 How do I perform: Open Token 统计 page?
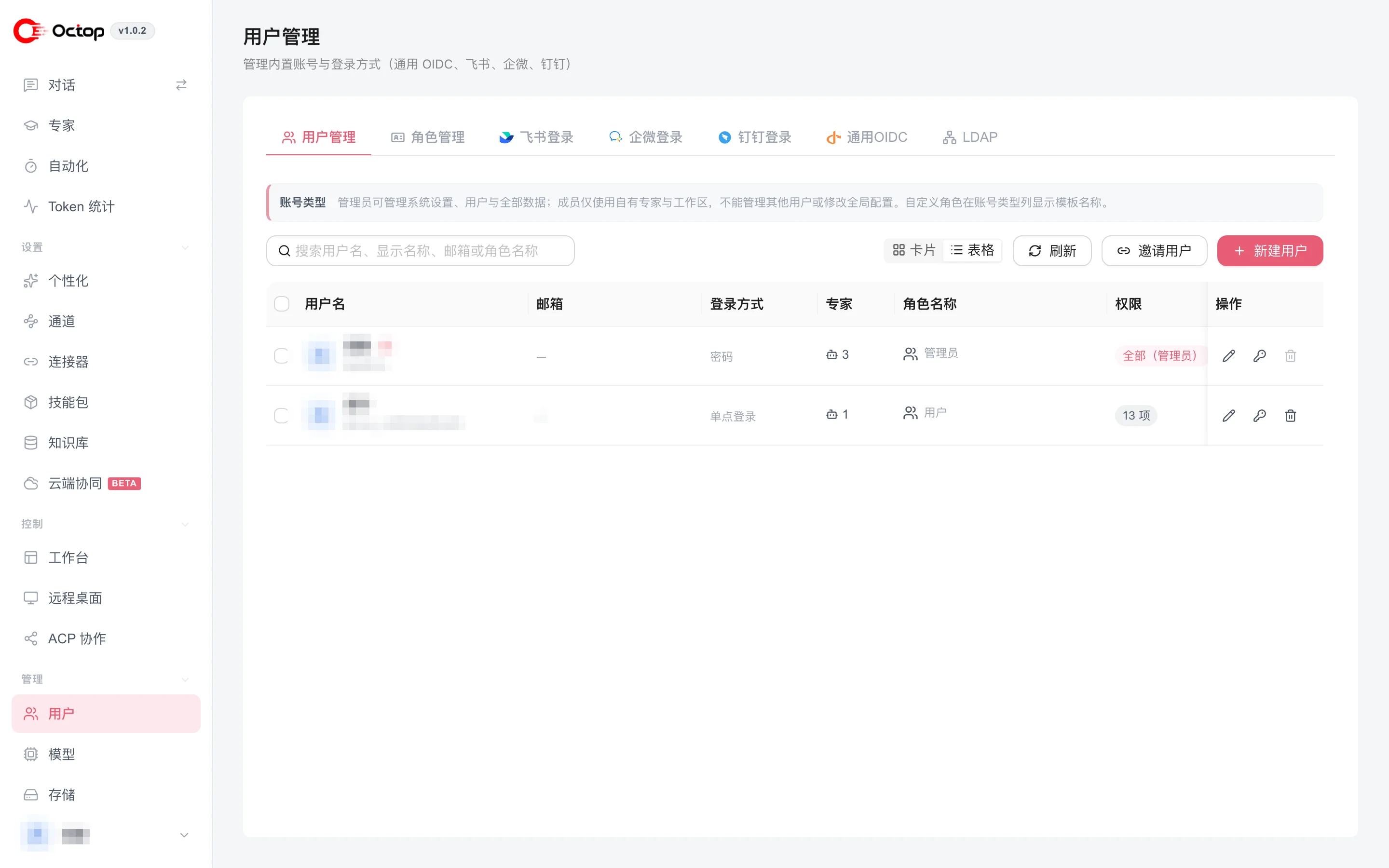click(106, 207)
